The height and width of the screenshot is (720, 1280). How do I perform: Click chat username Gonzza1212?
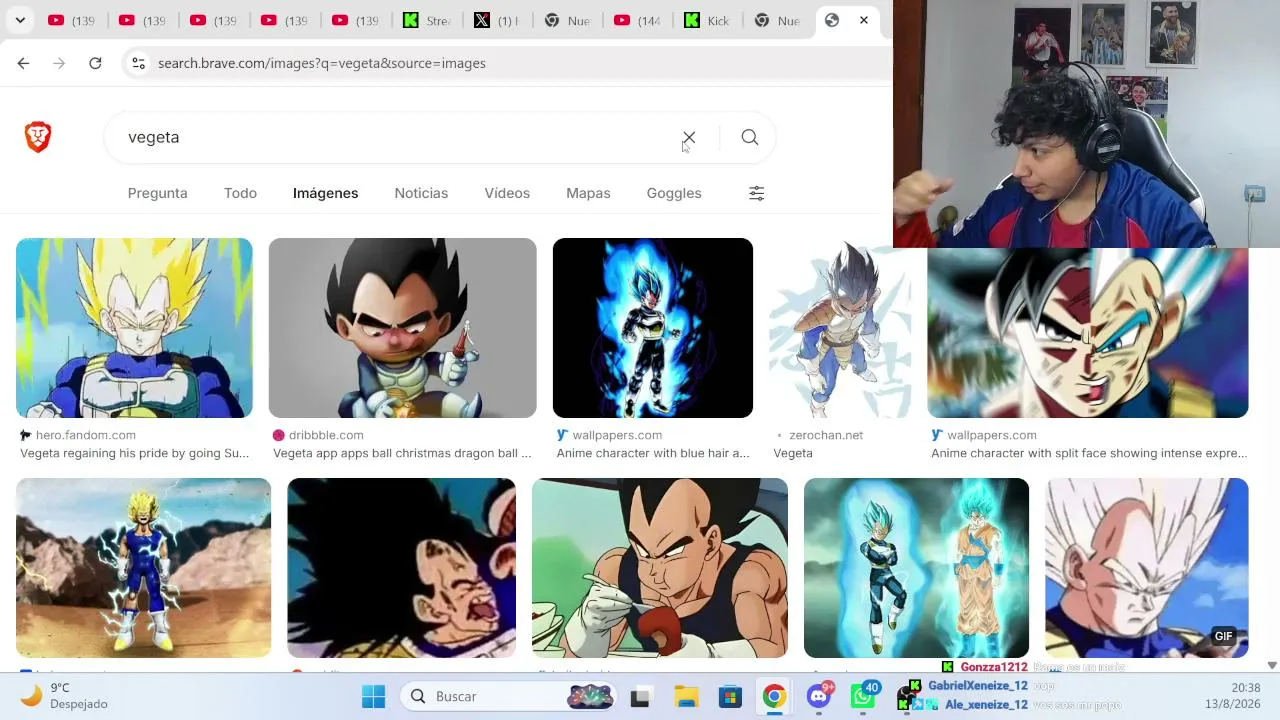coord(994,667)
